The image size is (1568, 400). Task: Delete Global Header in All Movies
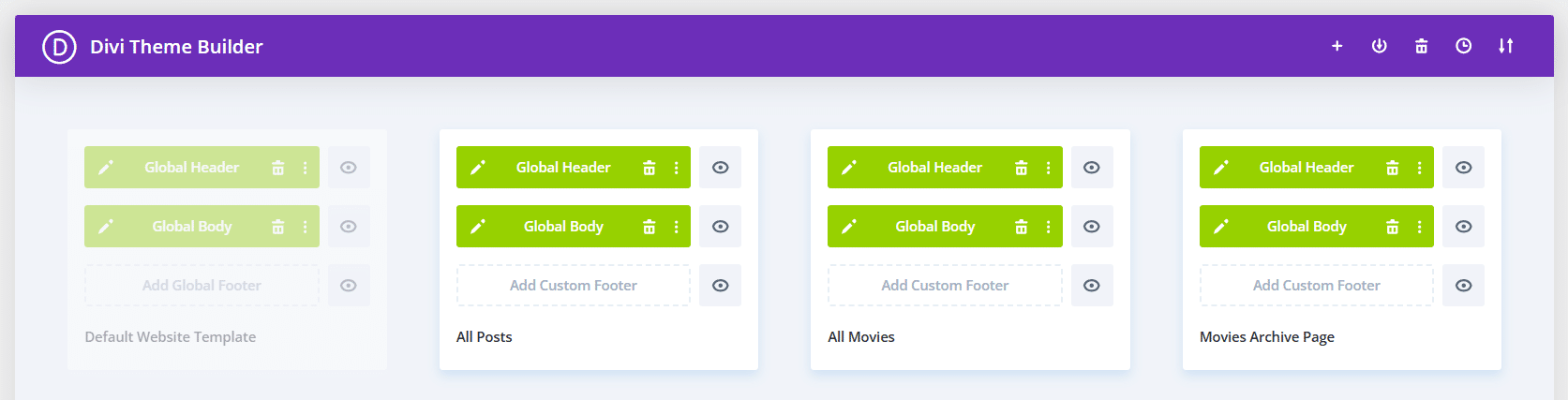1022,168
